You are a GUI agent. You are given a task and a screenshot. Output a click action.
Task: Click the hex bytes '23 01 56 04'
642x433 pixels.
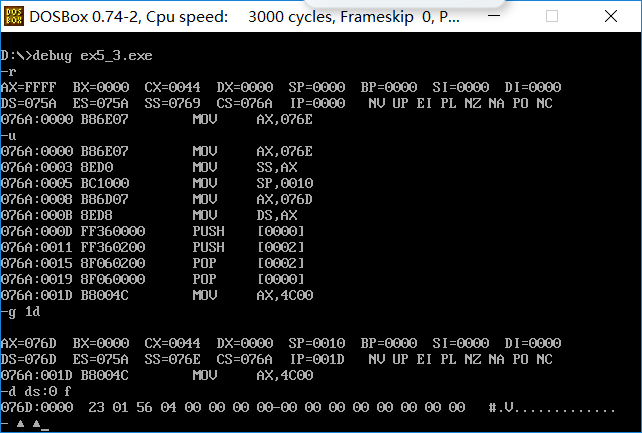click(132, 408)
